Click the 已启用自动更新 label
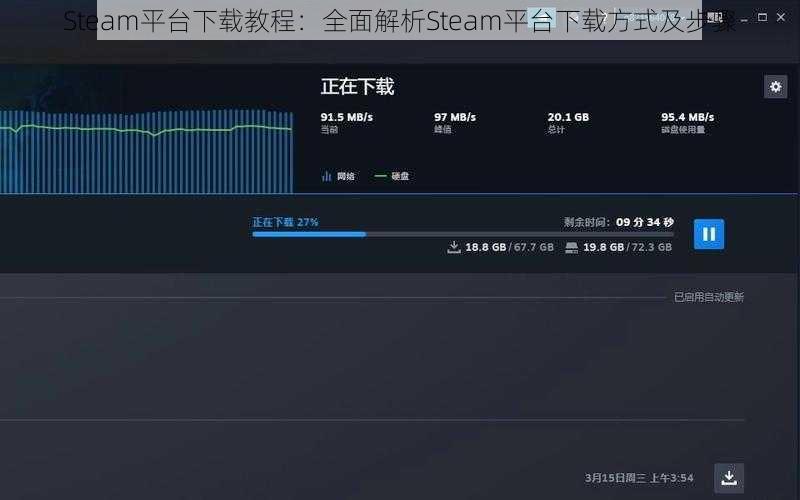This screenshot has width=800, height=500. 709,297
